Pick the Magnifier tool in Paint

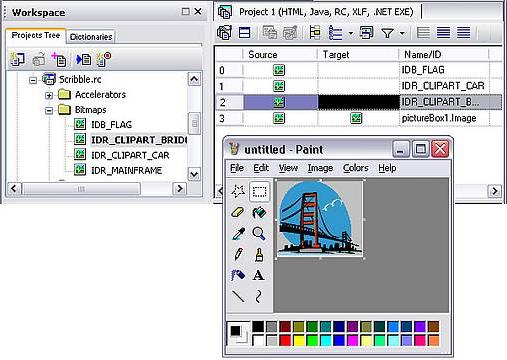coord(259,233)
